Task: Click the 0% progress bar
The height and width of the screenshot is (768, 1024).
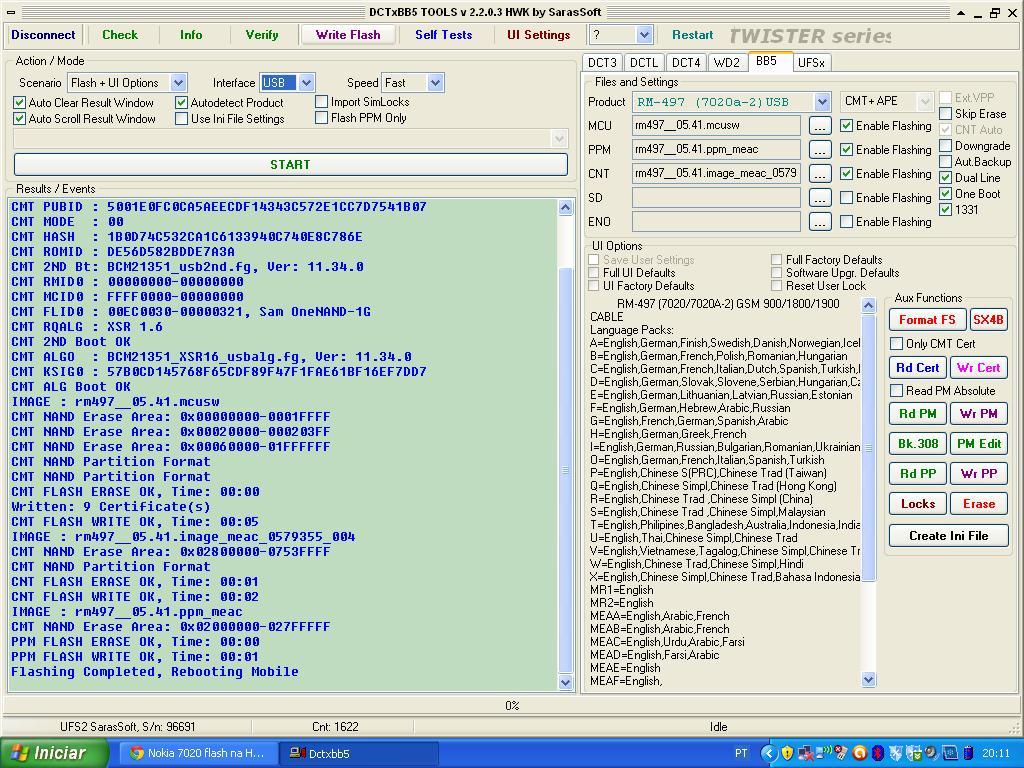Action: [x=512, y=706]
